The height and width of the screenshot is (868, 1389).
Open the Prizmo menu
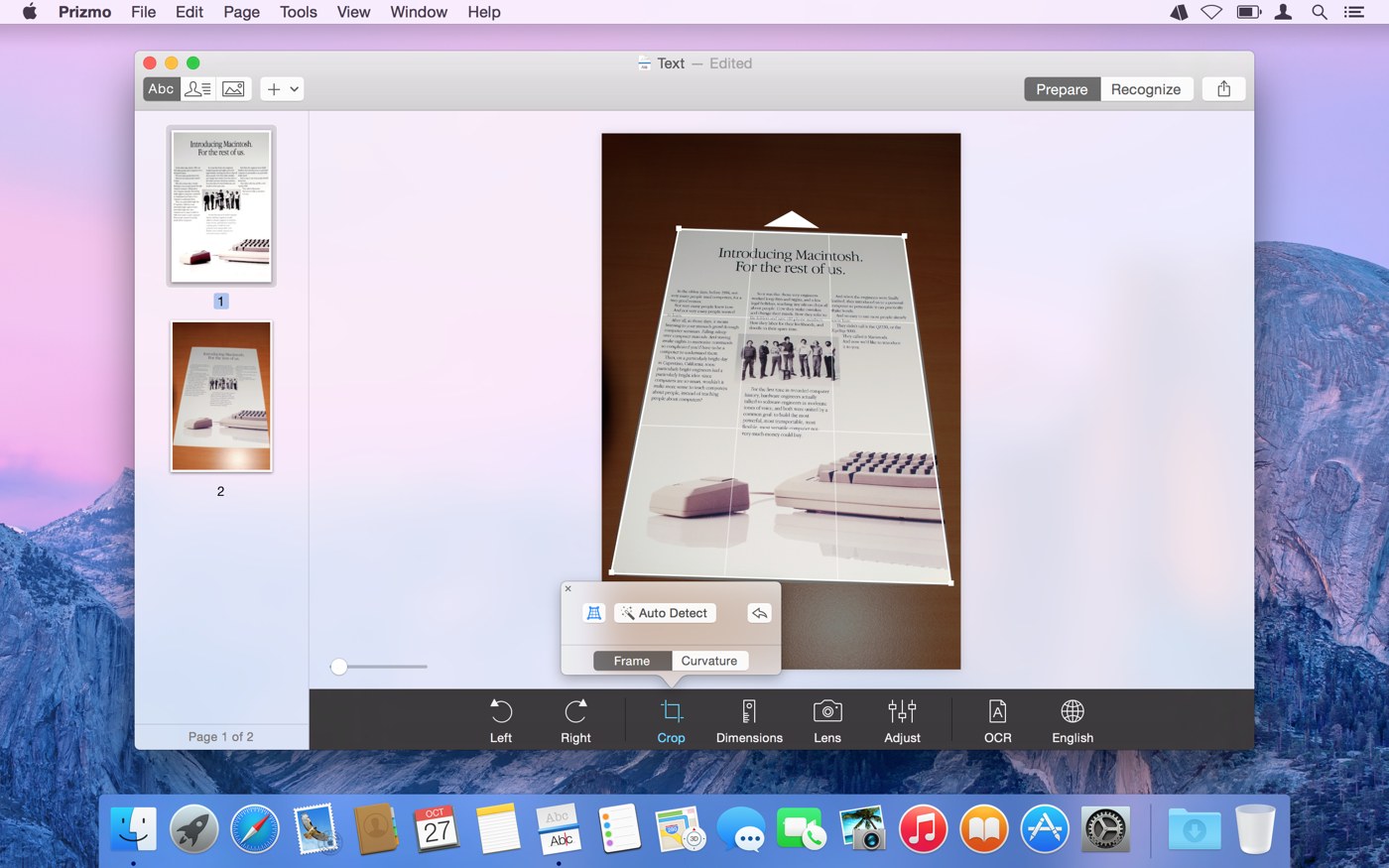pos(84,12)
